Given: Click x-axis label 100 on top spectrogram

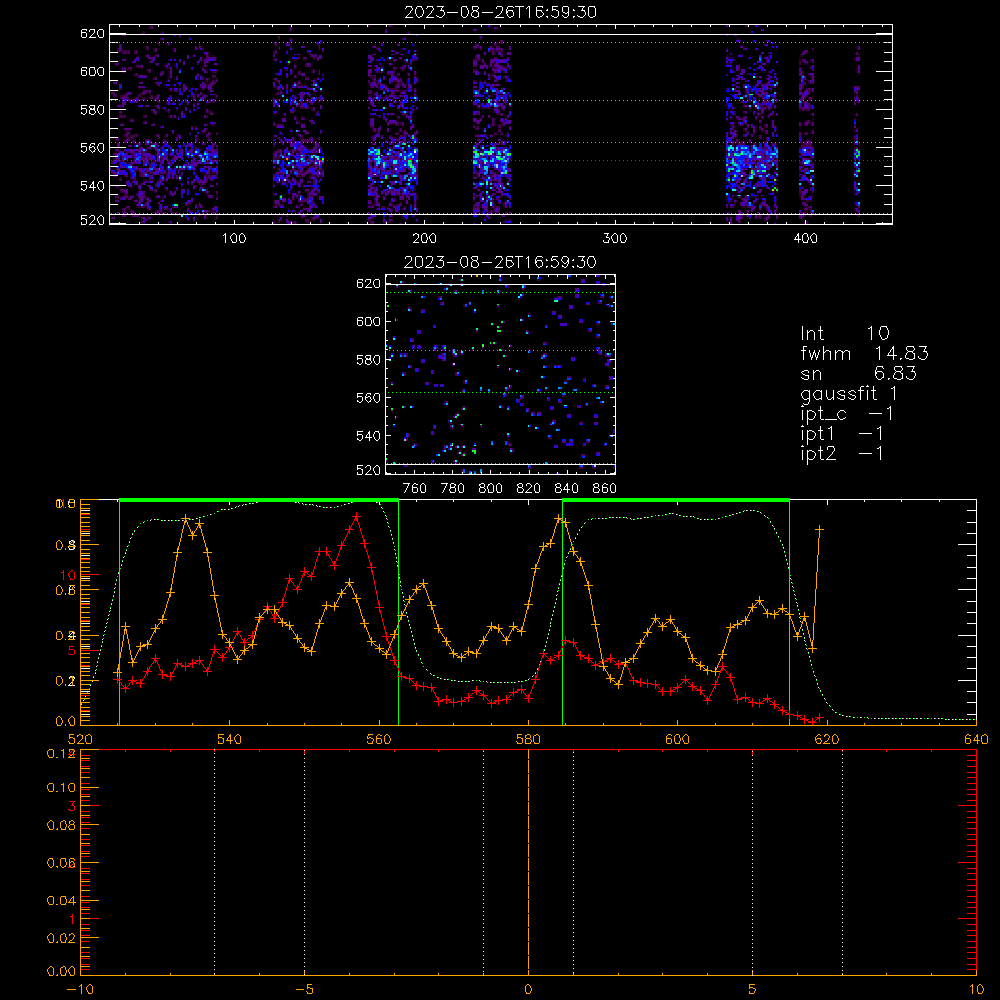Looking at the screenshot, I should (x=234, y=238).
